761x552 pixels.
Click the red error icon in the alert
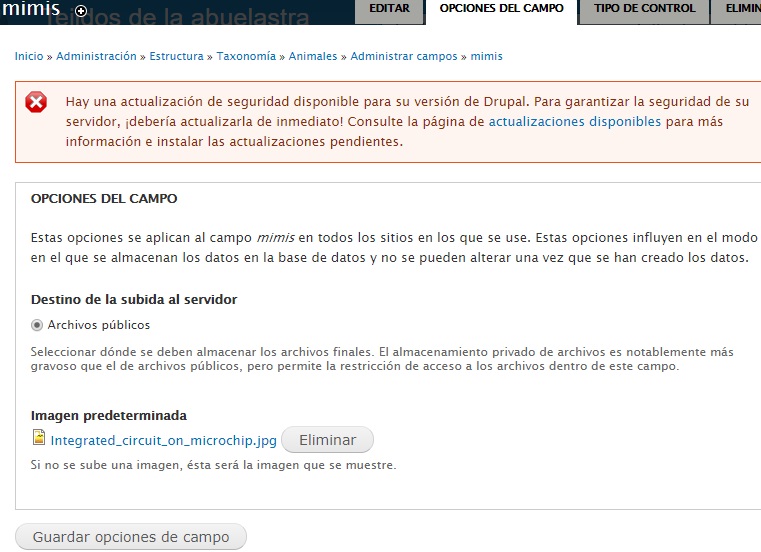(x=36, y=102)
